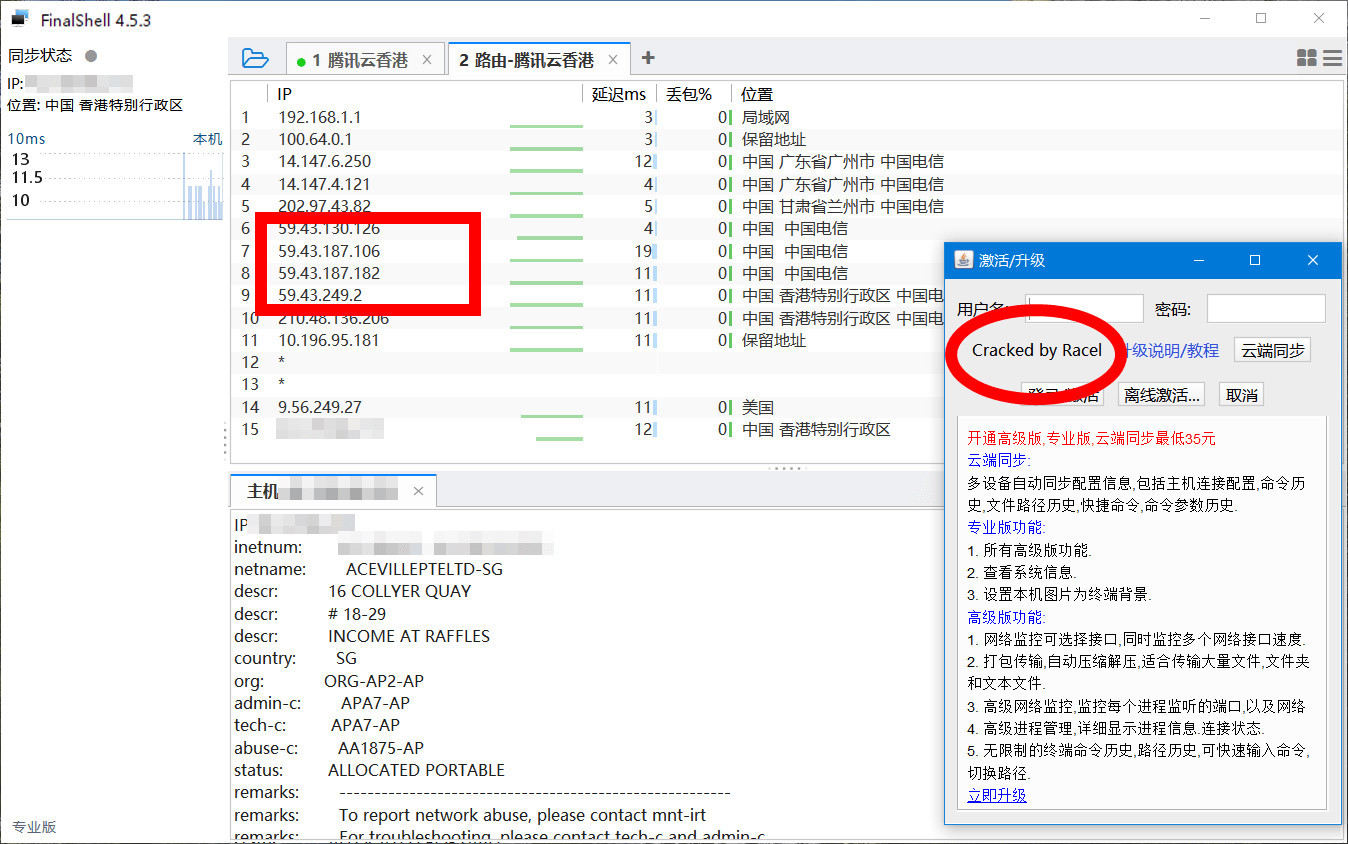
Task: Close the 主机 lookup tab
Action: [419, 491]
